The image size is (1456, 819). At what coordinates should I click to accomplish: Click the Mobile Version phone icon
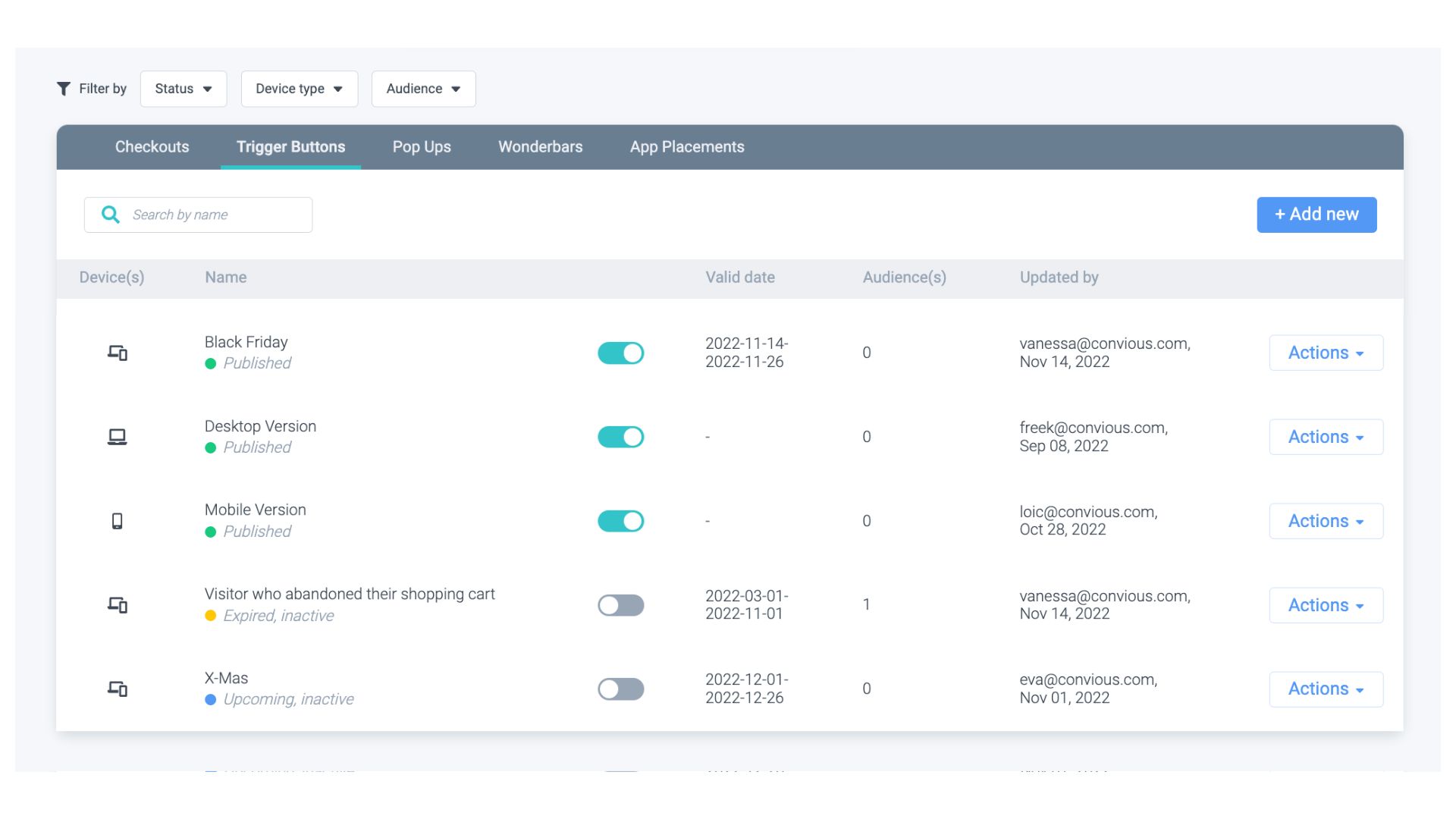point(117,521)
